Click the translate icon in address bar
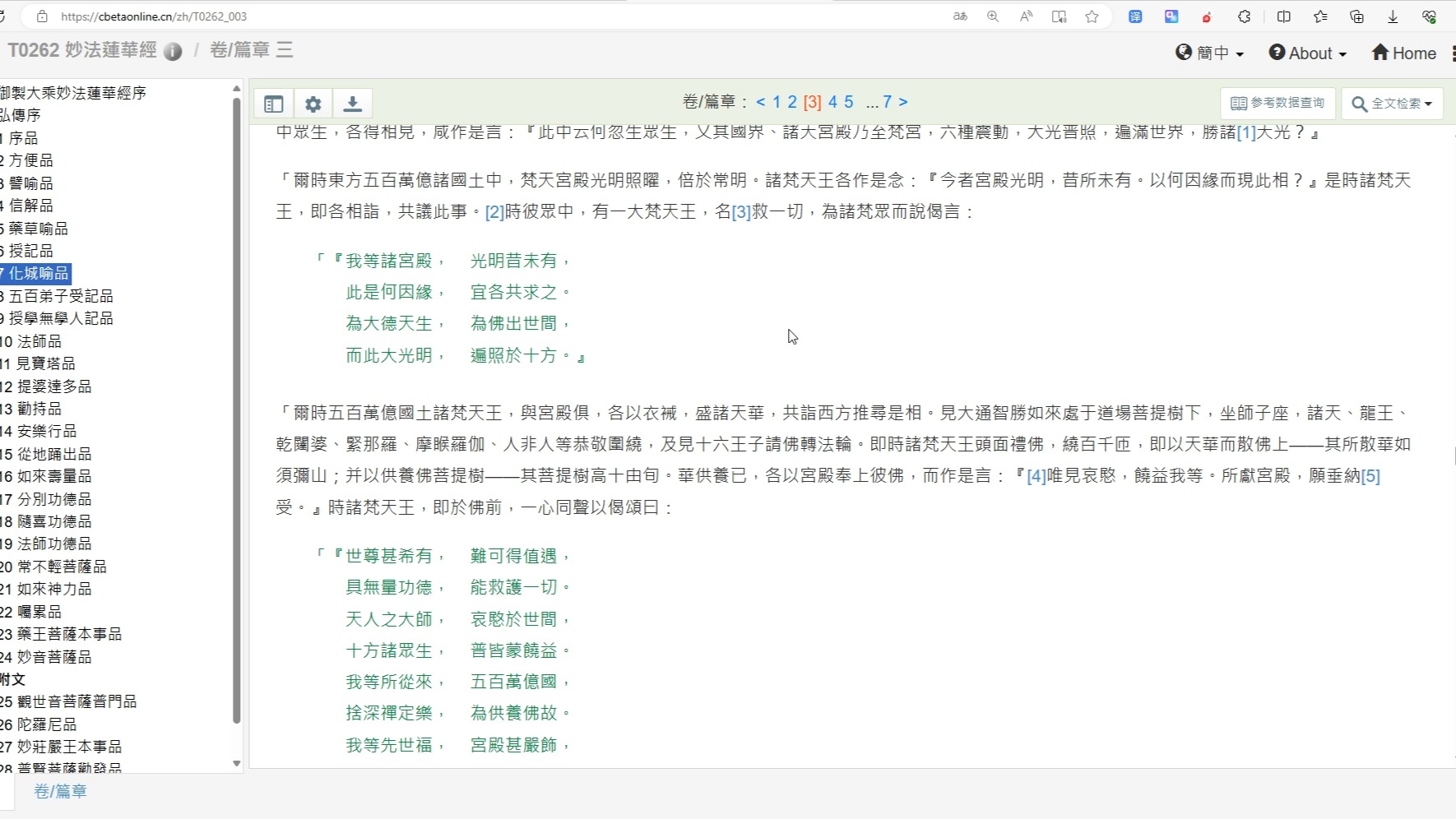This screenshot has height=819, width=1456. 960,16
